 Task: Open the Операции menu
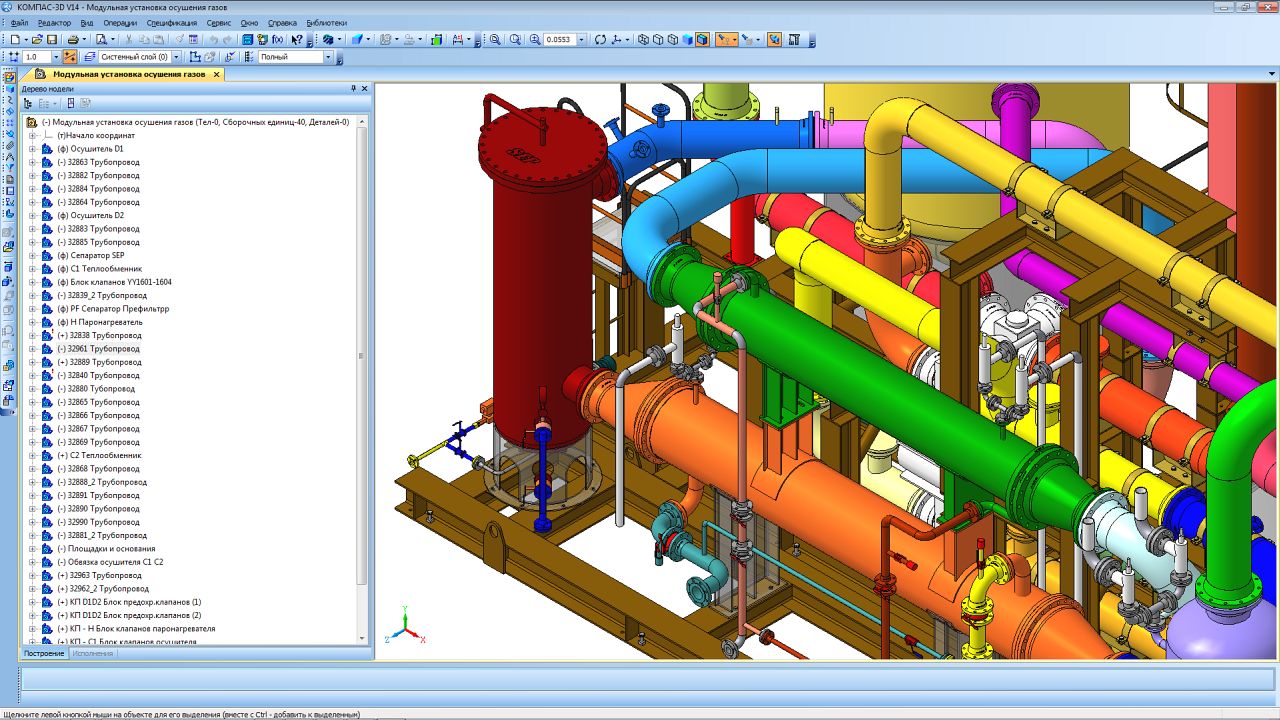tap(120, 22)
